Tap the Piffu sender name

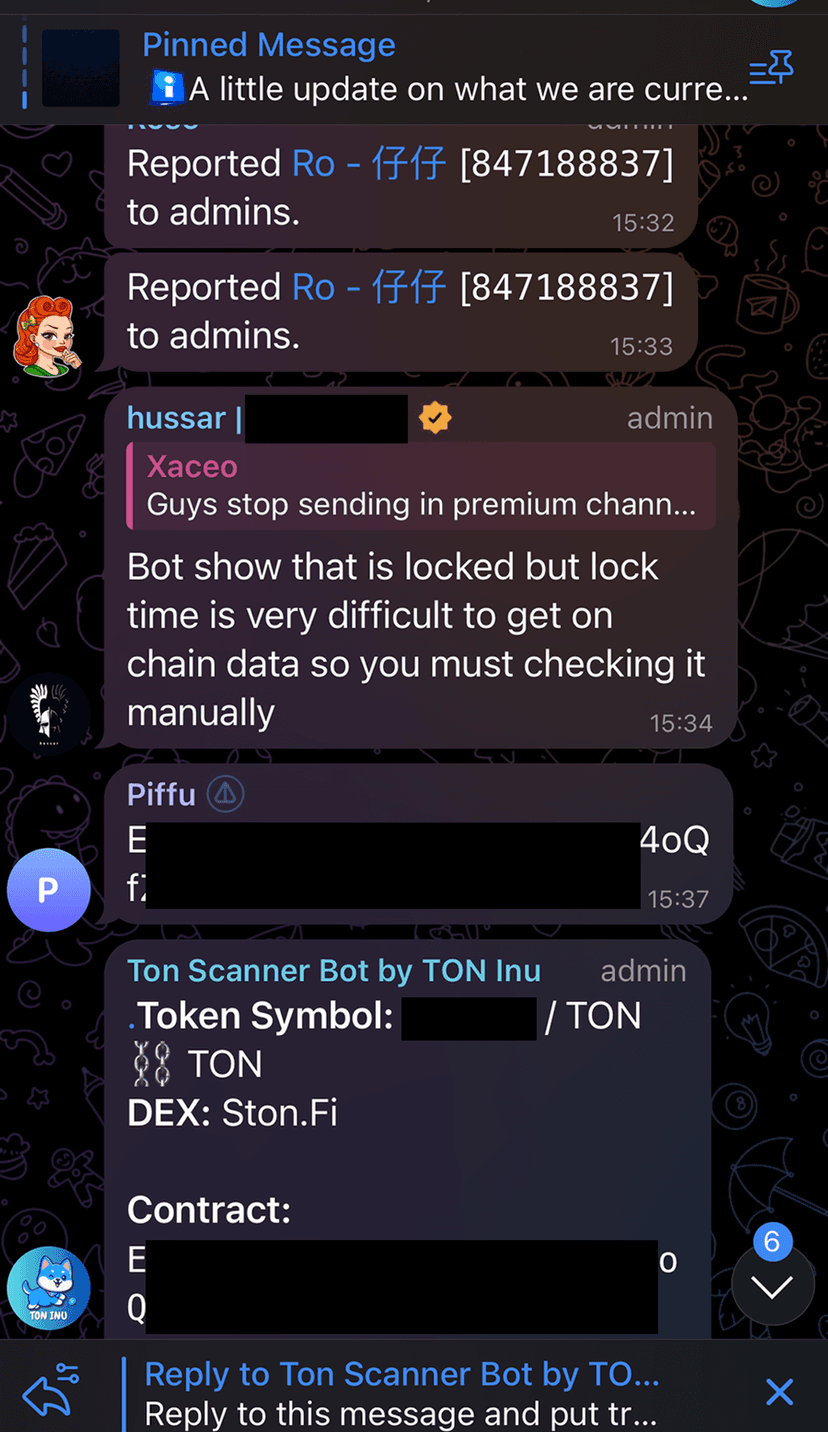click(x=161, y=794)
